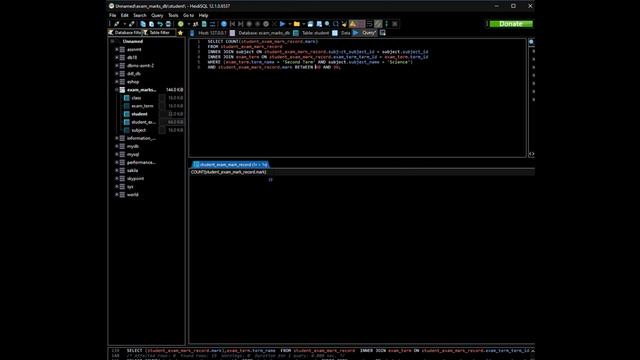
Task: Run the query with the blue play icon
Action: coord(282,24)
